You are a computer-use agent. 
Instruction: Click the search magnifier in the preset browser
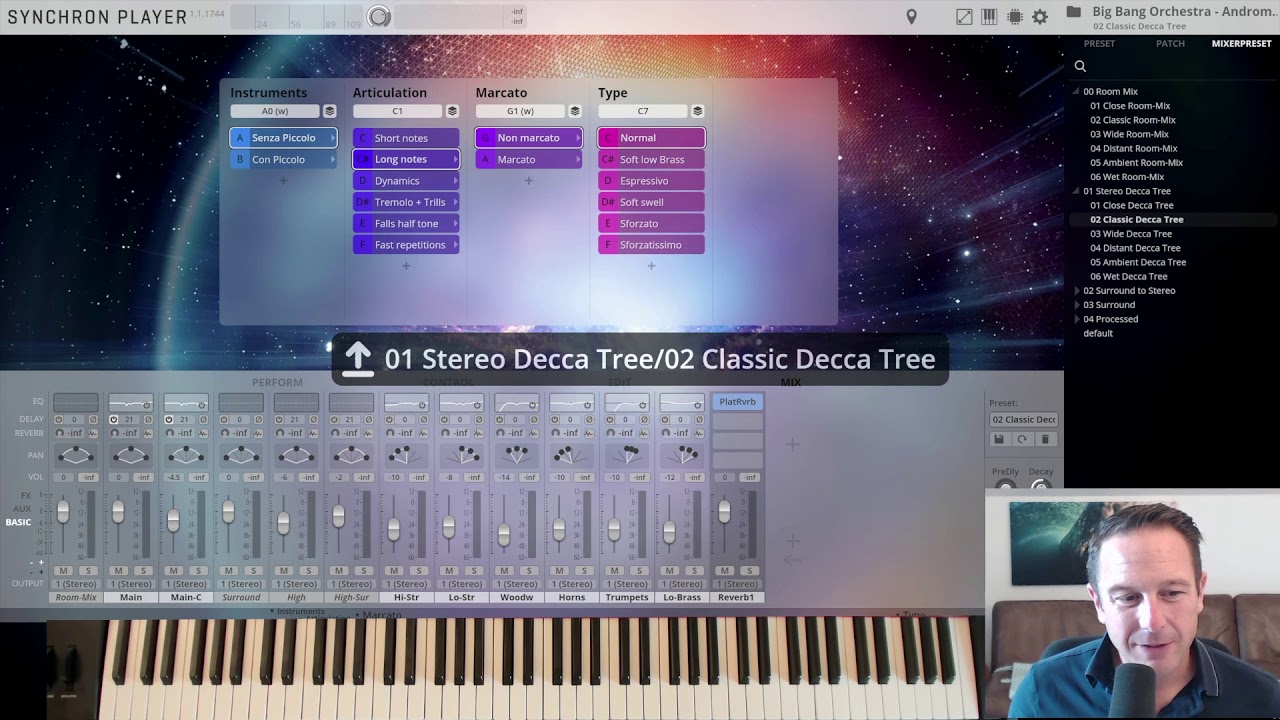(1080, 66)
